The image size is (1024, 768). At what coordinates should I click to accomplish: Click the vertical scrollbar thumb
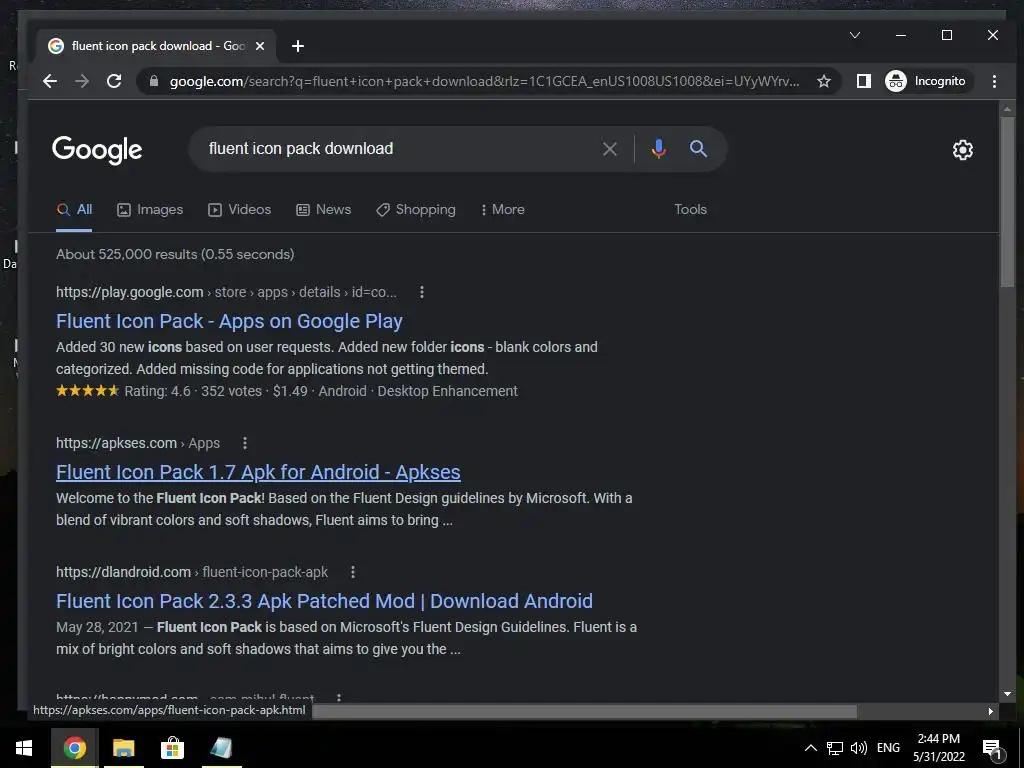pyautogui.click(x=1007, y=201)
